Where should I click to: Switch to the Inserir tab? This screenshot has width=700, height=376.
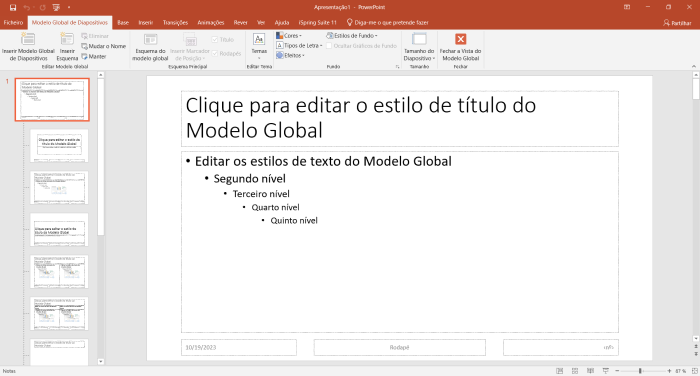coord(146,22)
